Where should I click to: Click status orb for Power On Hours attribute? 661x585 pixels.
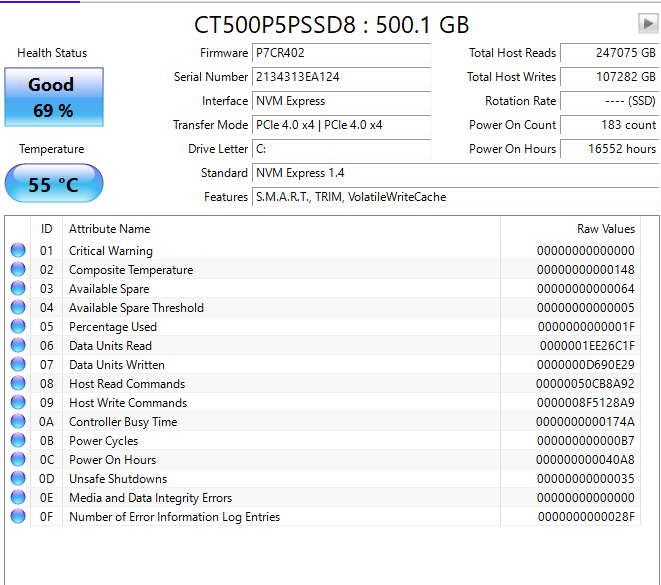pyautogui.click(x=18, y=459)
